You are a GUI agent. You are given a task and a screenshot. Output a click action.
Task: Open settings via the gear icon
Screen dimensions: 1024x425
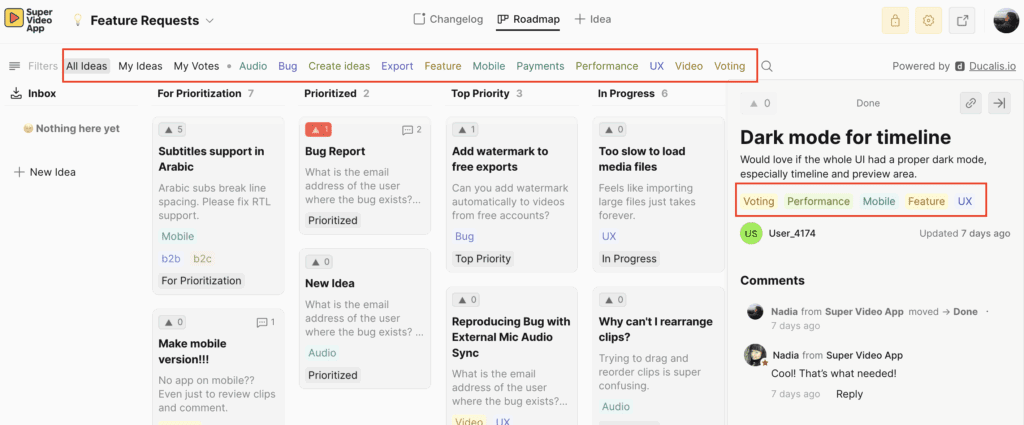(x=929, y=20)
